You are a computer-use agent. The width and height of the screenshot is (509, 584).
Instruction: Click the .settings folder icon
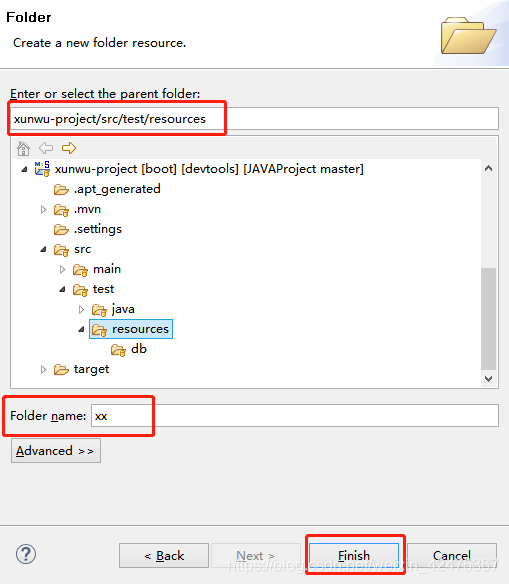point(61,229)
